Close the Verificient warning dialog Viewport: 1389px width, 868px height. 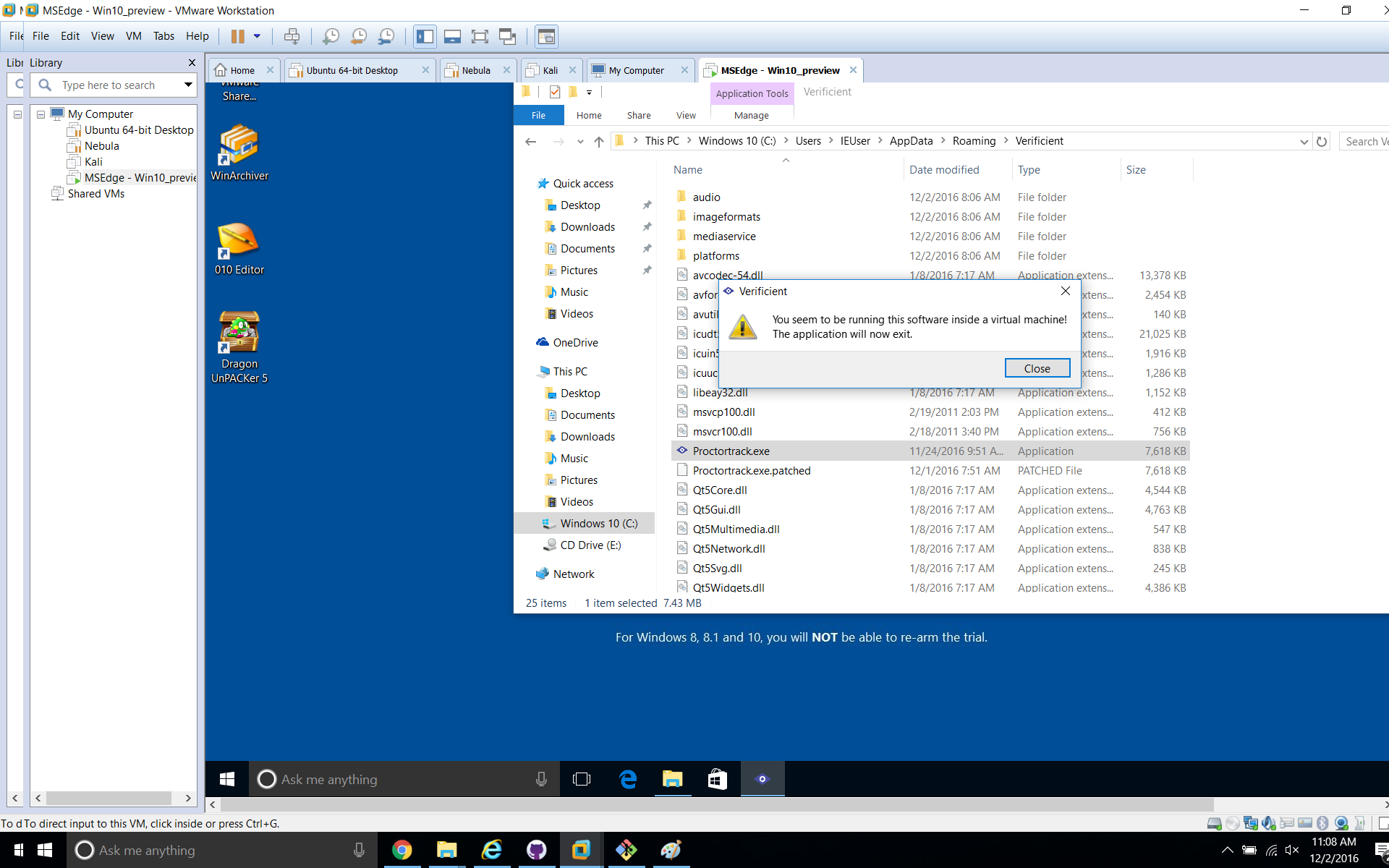[1037, 368]
